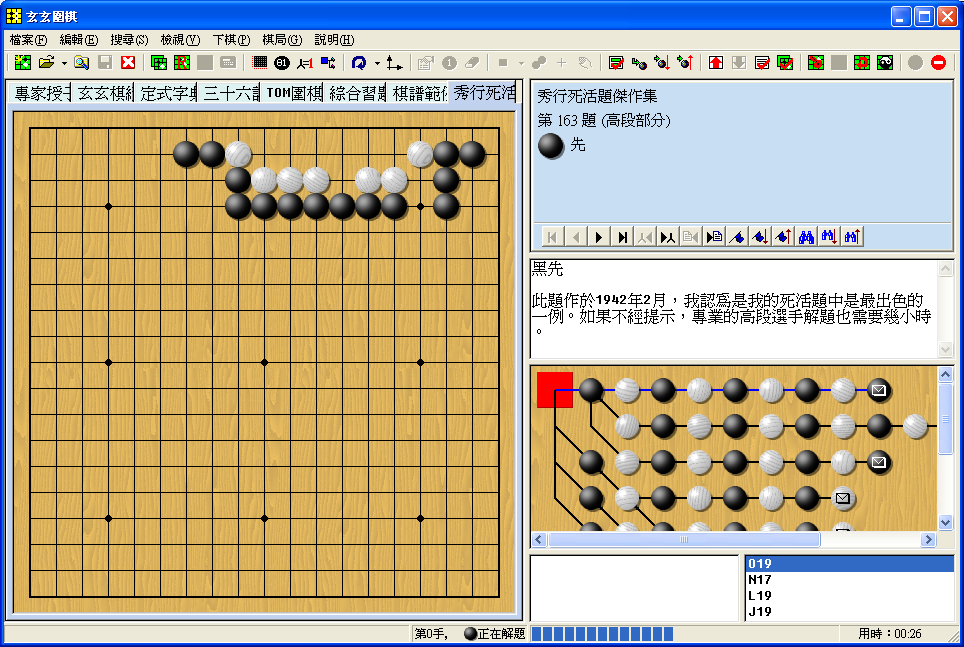
Task: Click the new game board icon
Action: (x=22, y=63)
